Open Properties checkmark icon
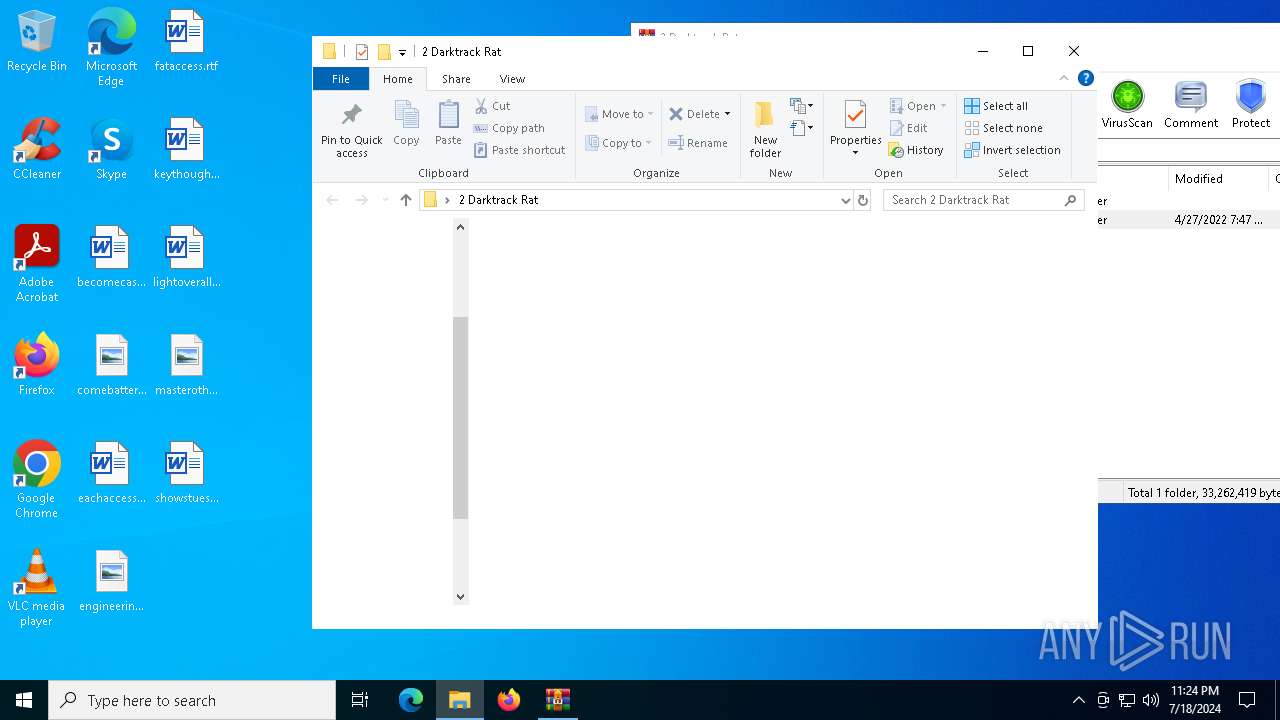This screenshot has width=1280, height=720. click(855, 114)
